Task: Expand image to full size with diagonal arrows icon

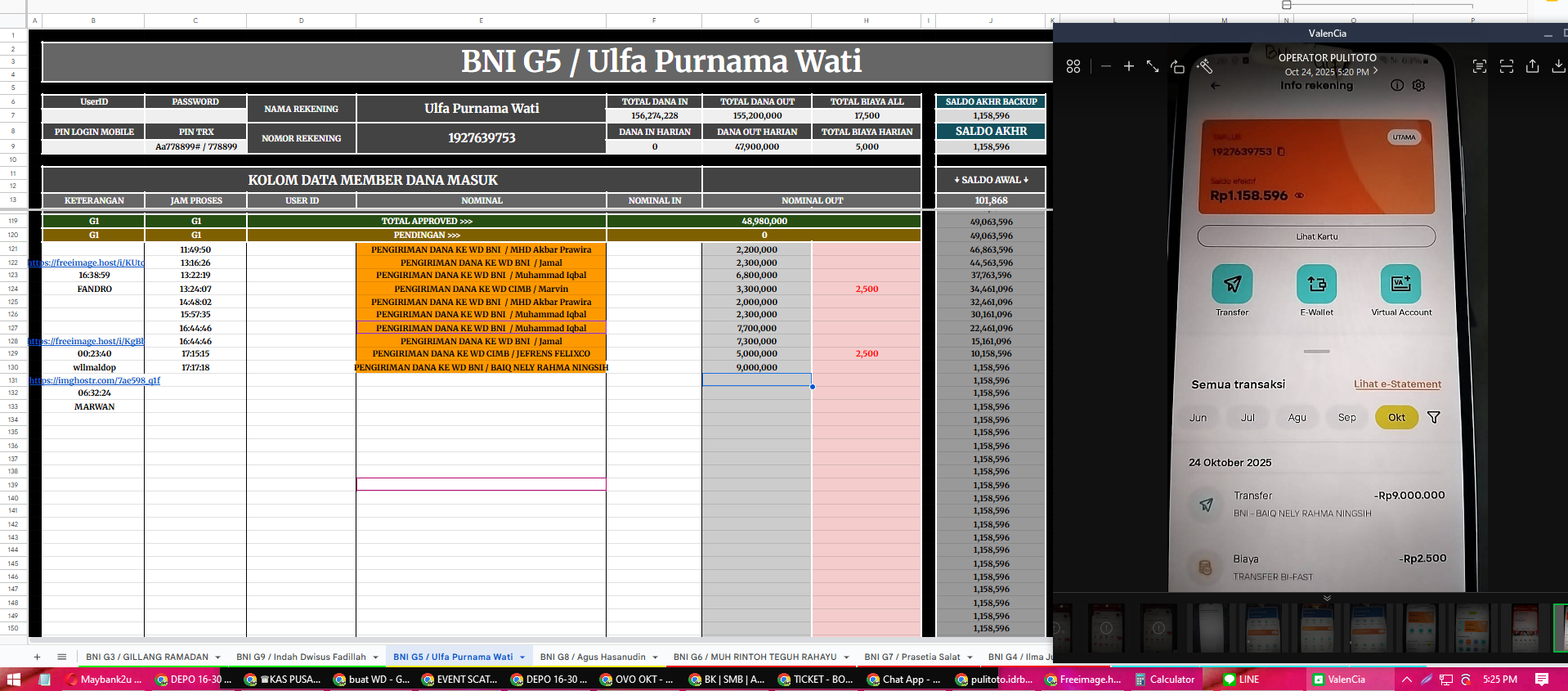Action: point(1153,66)
